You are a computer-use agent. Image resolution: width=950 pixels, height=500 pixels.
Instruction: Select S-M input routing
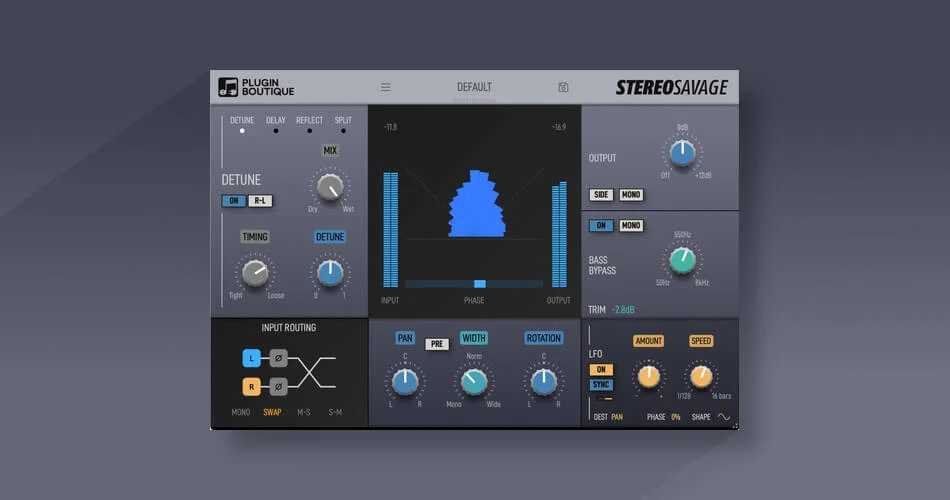[x=335, y=412]
